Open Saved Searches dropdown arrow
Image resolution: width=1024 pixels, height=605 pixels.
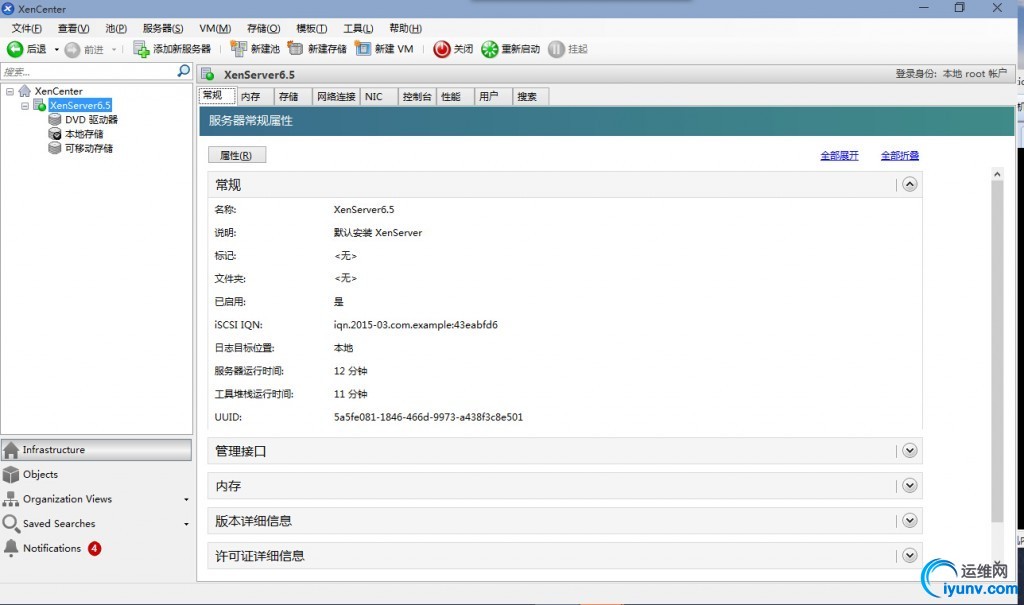coord(186,524)
